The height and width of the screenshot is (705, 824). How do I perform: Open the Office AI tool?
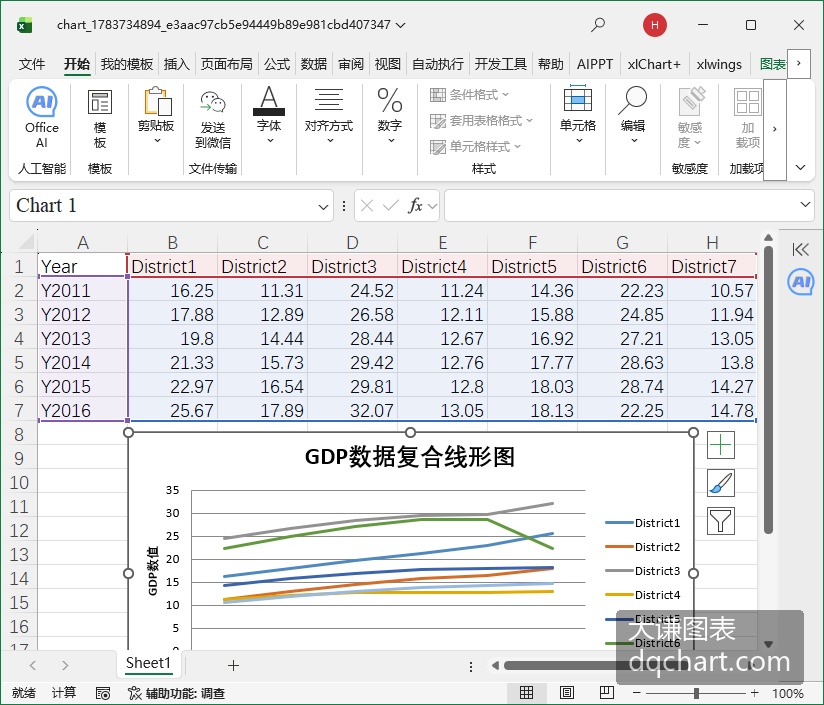click(42, 119)
